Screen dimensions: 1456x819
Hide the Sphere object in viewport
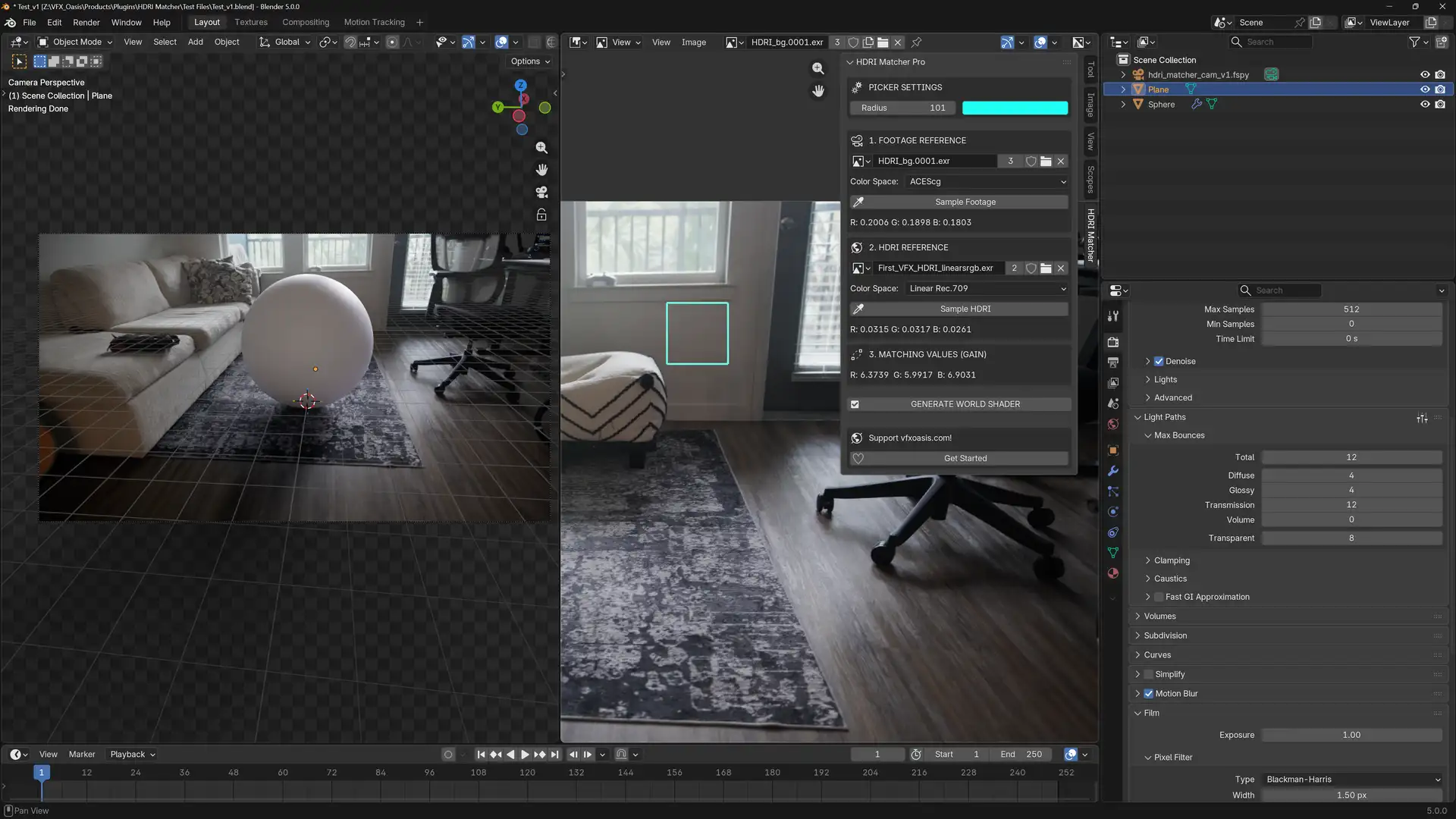[1425, 105]
